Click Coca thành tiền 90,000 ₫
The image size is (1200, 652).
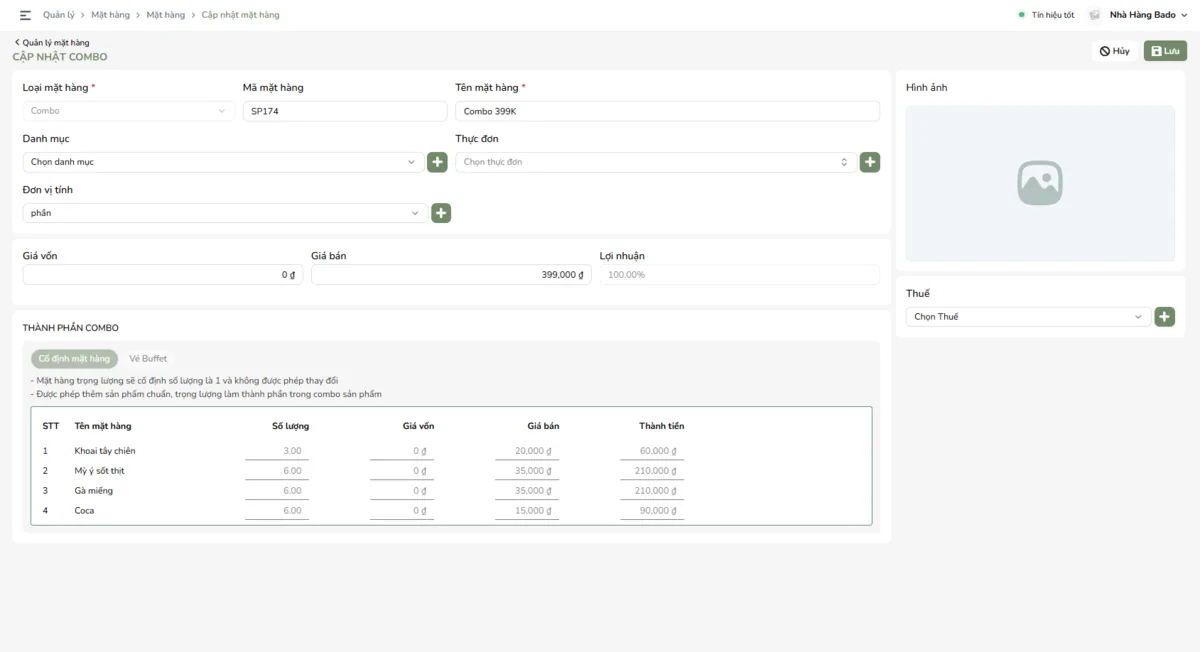652,511
